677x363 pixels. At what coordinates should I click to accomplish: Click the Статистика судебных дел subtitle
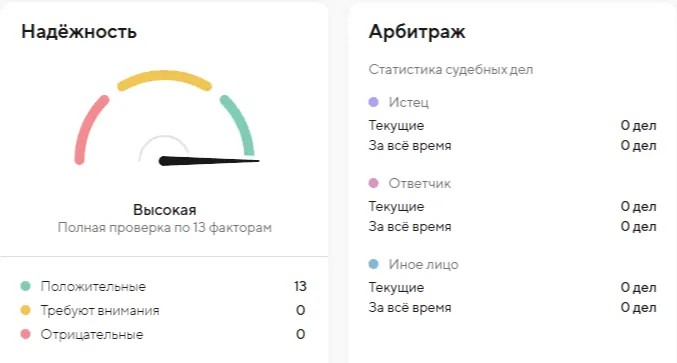[451, 69]
